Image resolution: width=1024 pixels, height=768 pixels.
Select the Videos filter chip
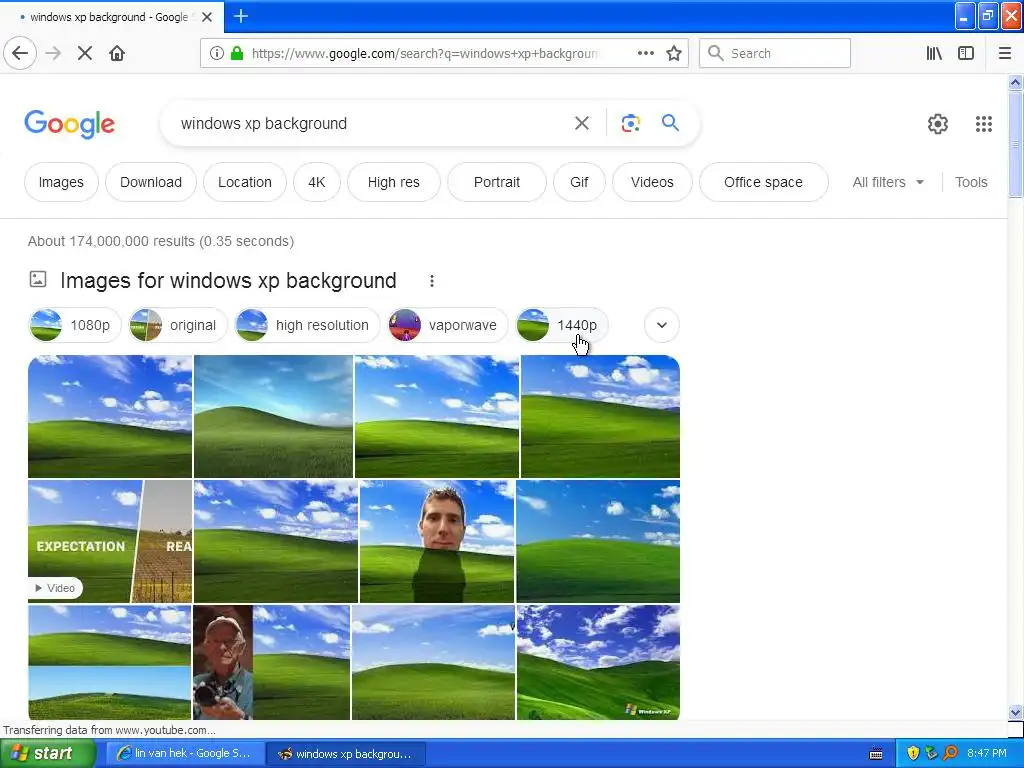[652, 182]
